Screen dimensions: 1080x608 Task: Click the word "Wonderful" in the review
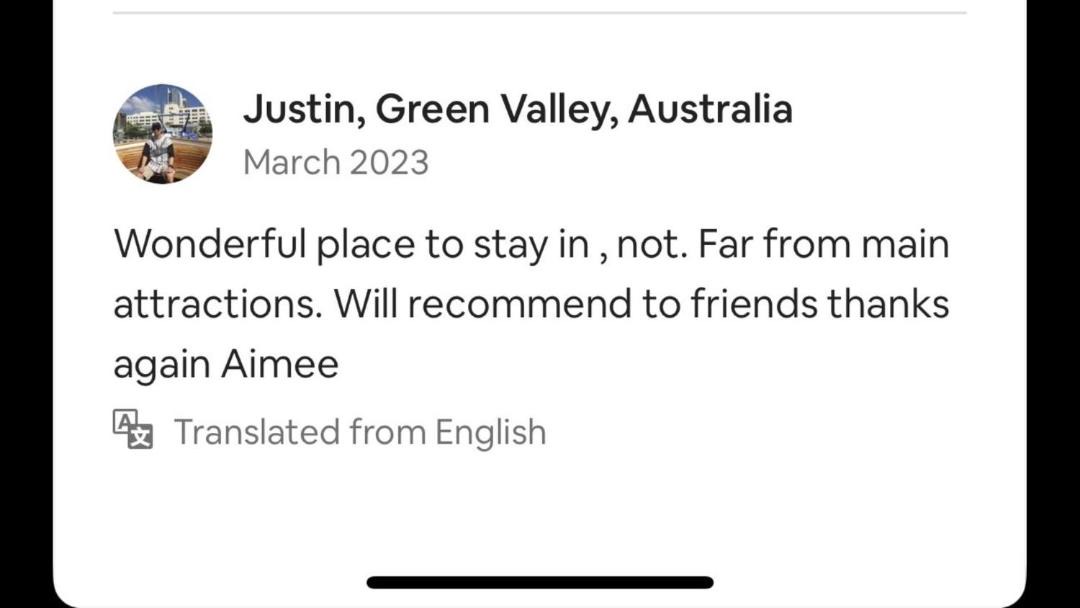pyautogui.click(x=209, y=244)
